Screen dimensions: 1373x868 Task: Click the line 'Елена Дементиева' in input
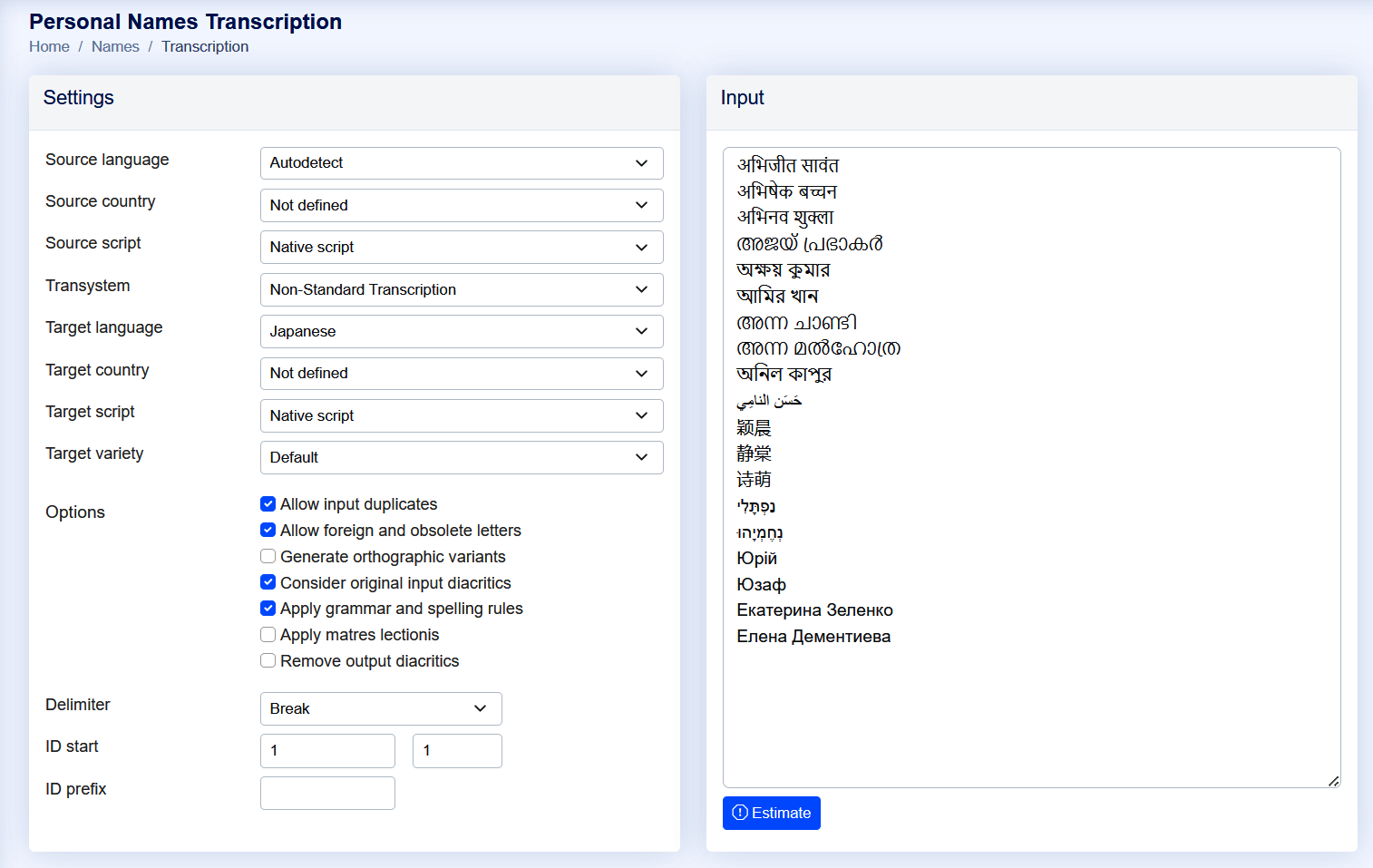click(x=813, y=637)
